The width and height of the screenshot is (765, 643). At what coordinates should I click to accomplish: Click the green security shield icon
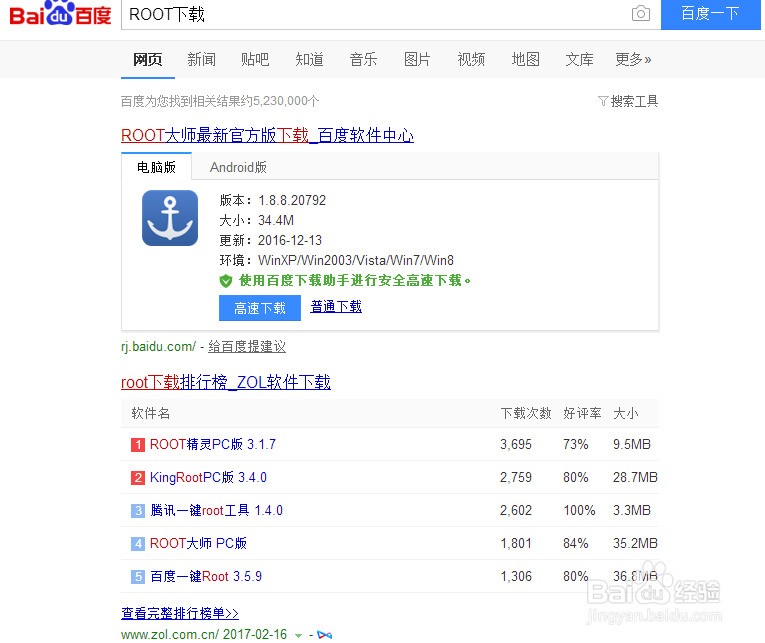click(226, 281)
